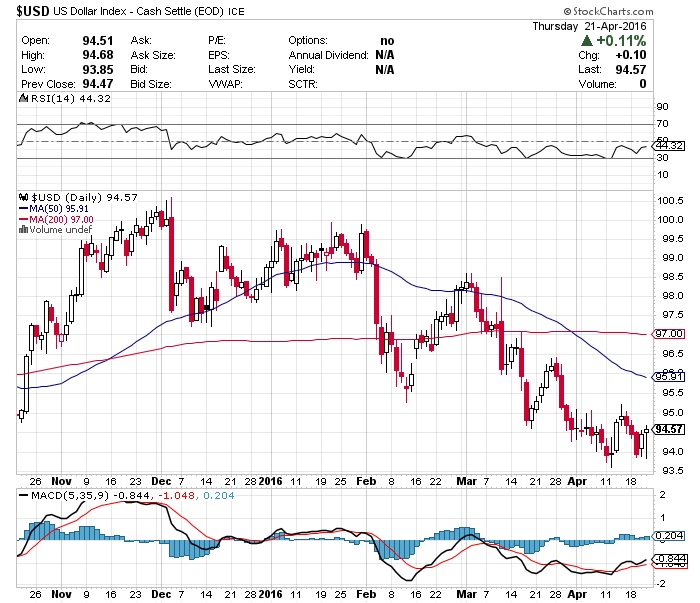Click the 'US Dollar Index - Cash Settle (EOD)' title
The height and width of the screenshot is (603, 700).
[138, 11]
